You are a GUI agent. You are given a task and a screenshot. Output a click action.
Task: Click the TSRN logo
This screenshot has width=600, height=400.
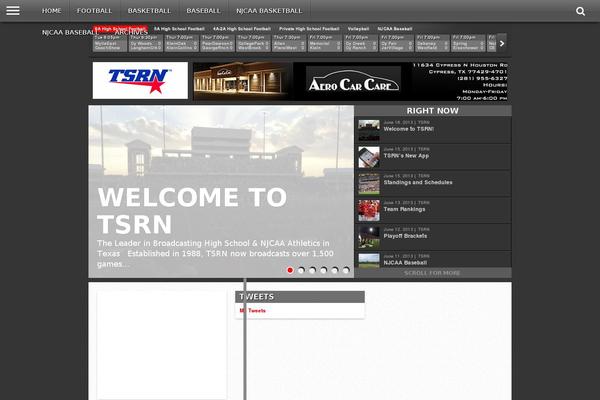140,80
